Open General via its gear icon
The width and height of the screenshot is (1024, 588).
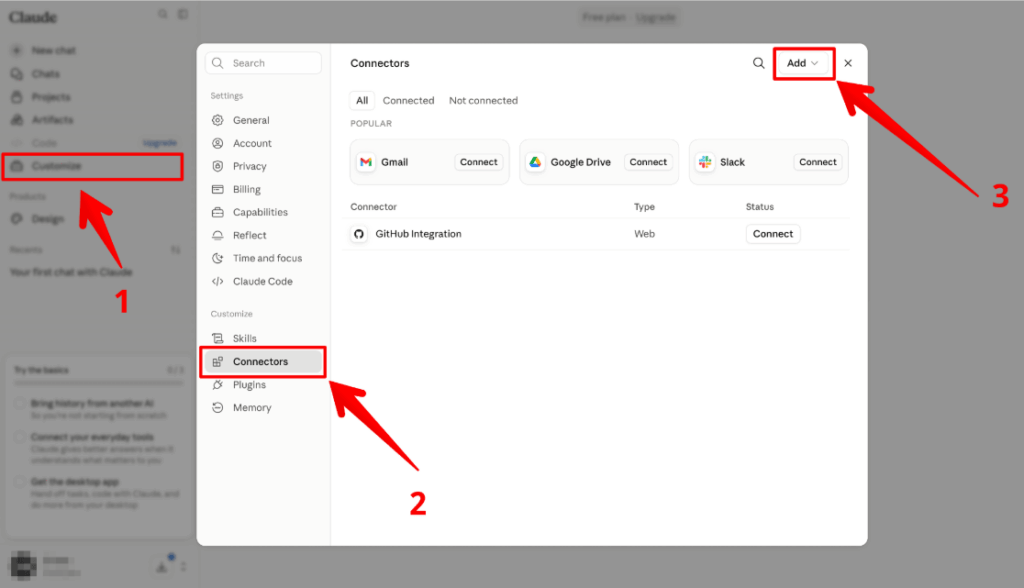pos(217,120)
